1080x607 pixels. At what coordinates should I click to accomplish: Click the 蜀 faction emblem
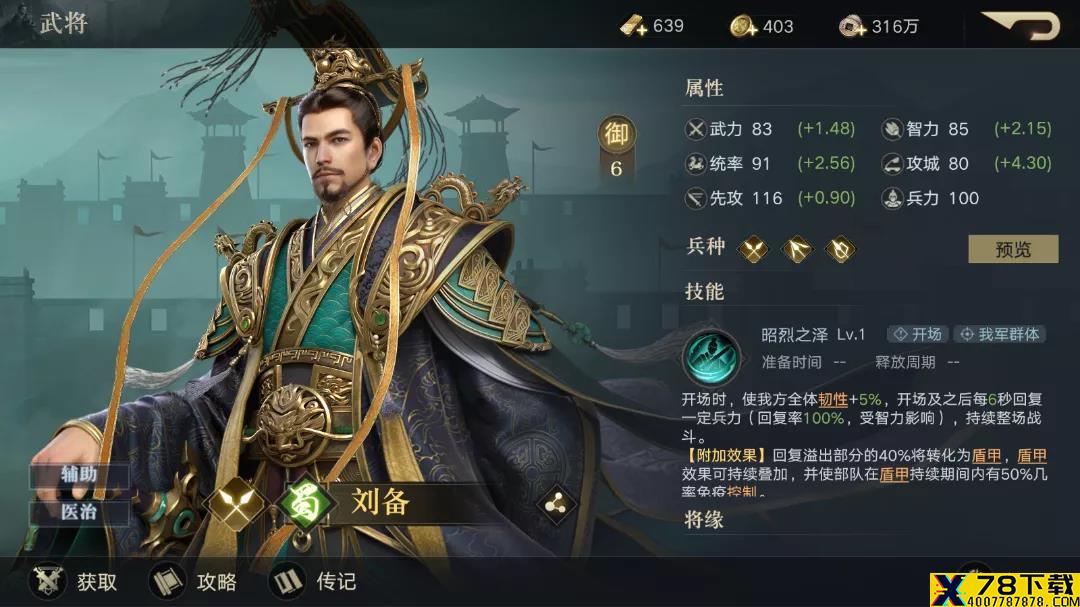(x=304, y=504)
